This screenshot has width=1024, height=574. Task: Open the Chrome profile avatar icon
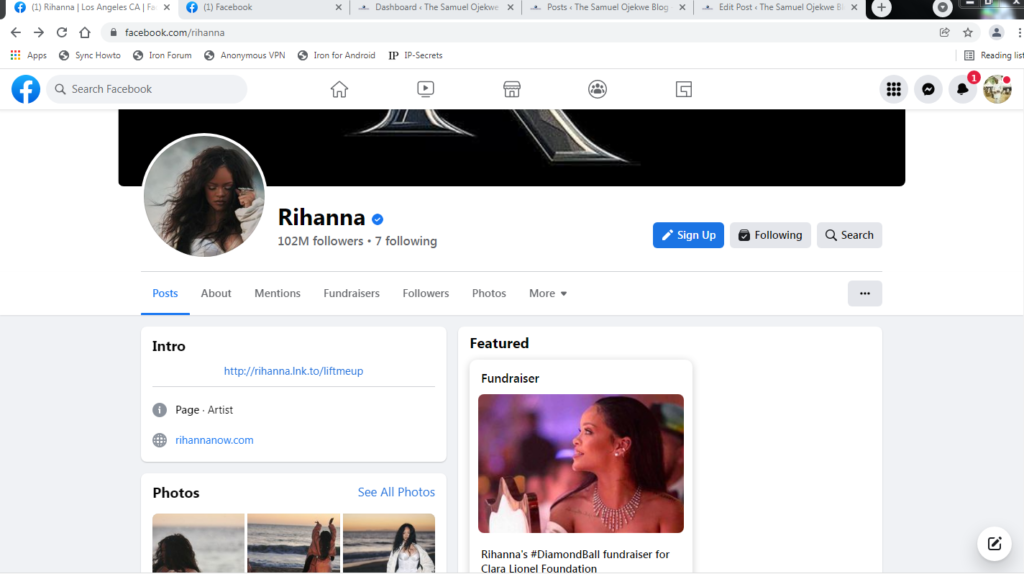coord(996,32)
